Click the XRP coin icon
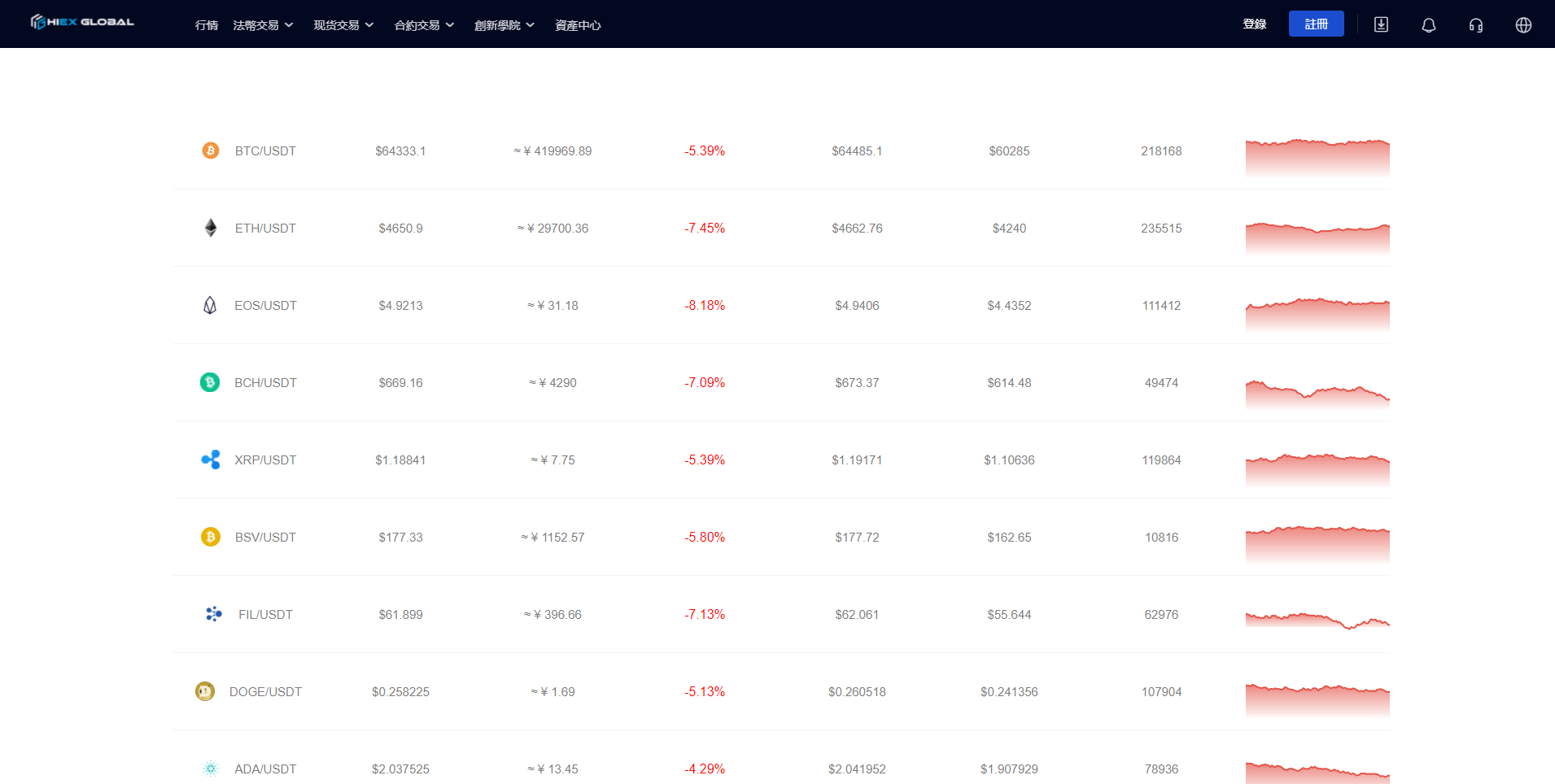 pos(210,460)
